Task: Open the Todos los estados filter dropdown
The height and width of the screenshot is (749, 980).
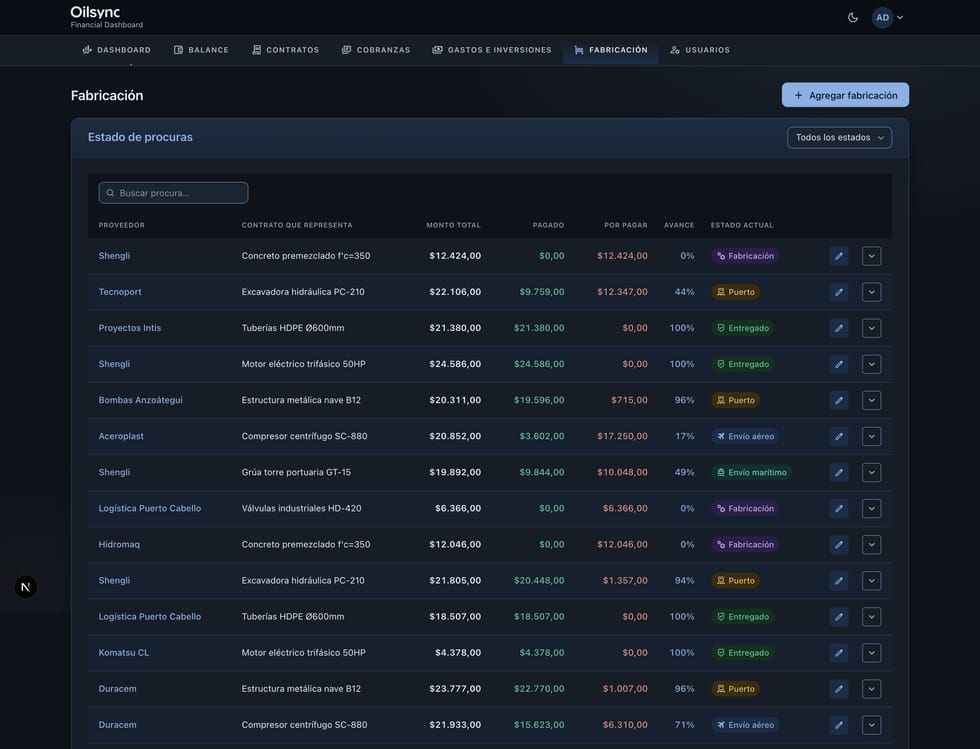Action: 839,138
